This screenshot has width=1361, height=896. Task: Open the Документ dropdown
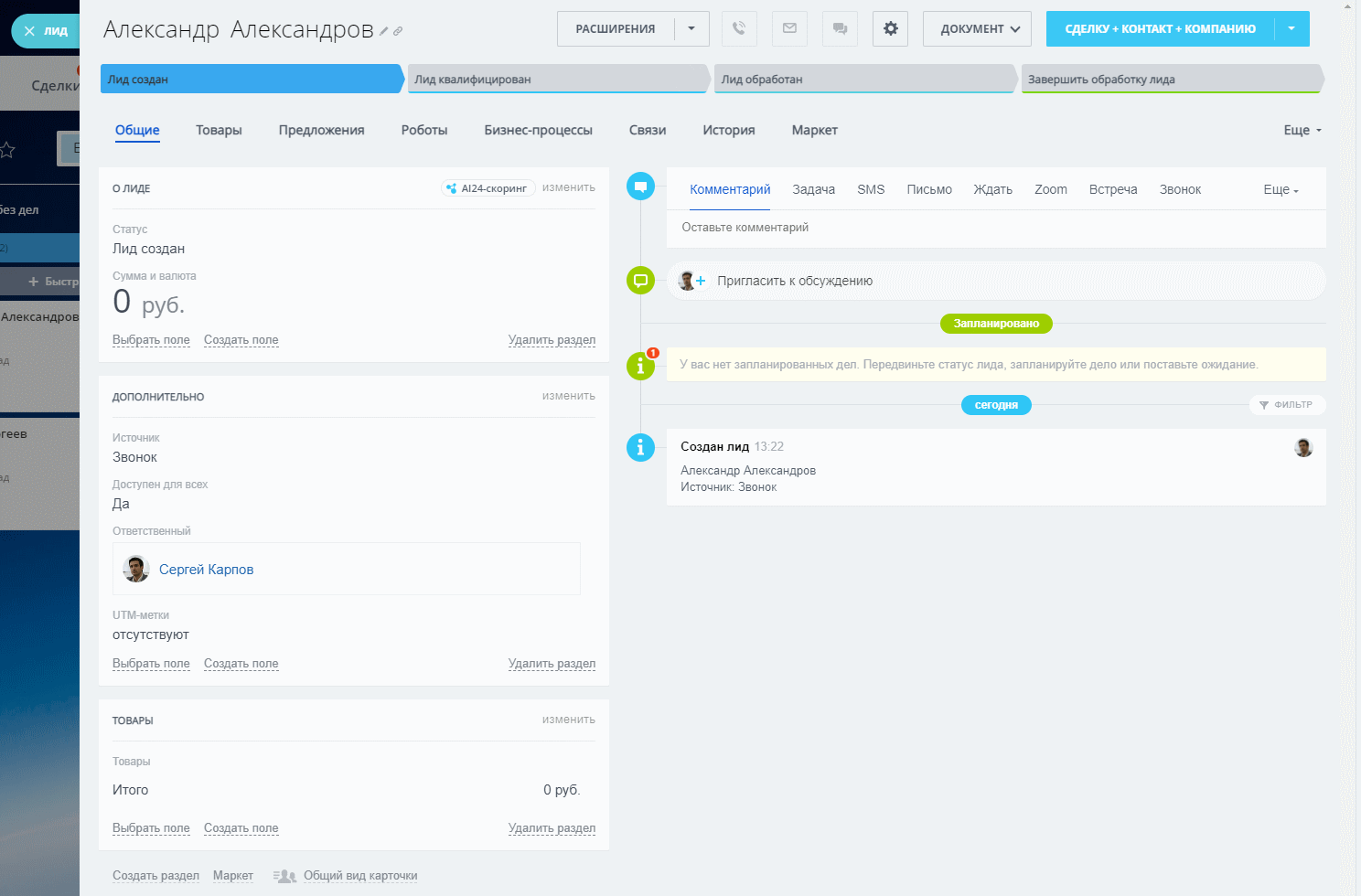pos(977,28)
